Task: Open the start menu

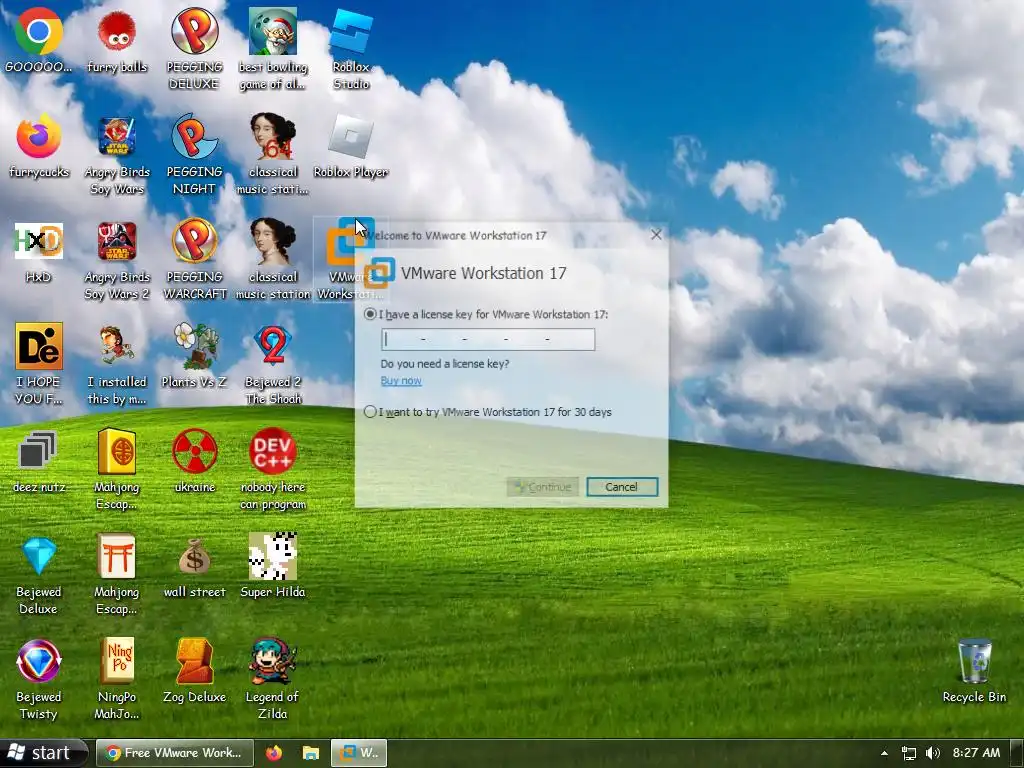Action: 43,753
